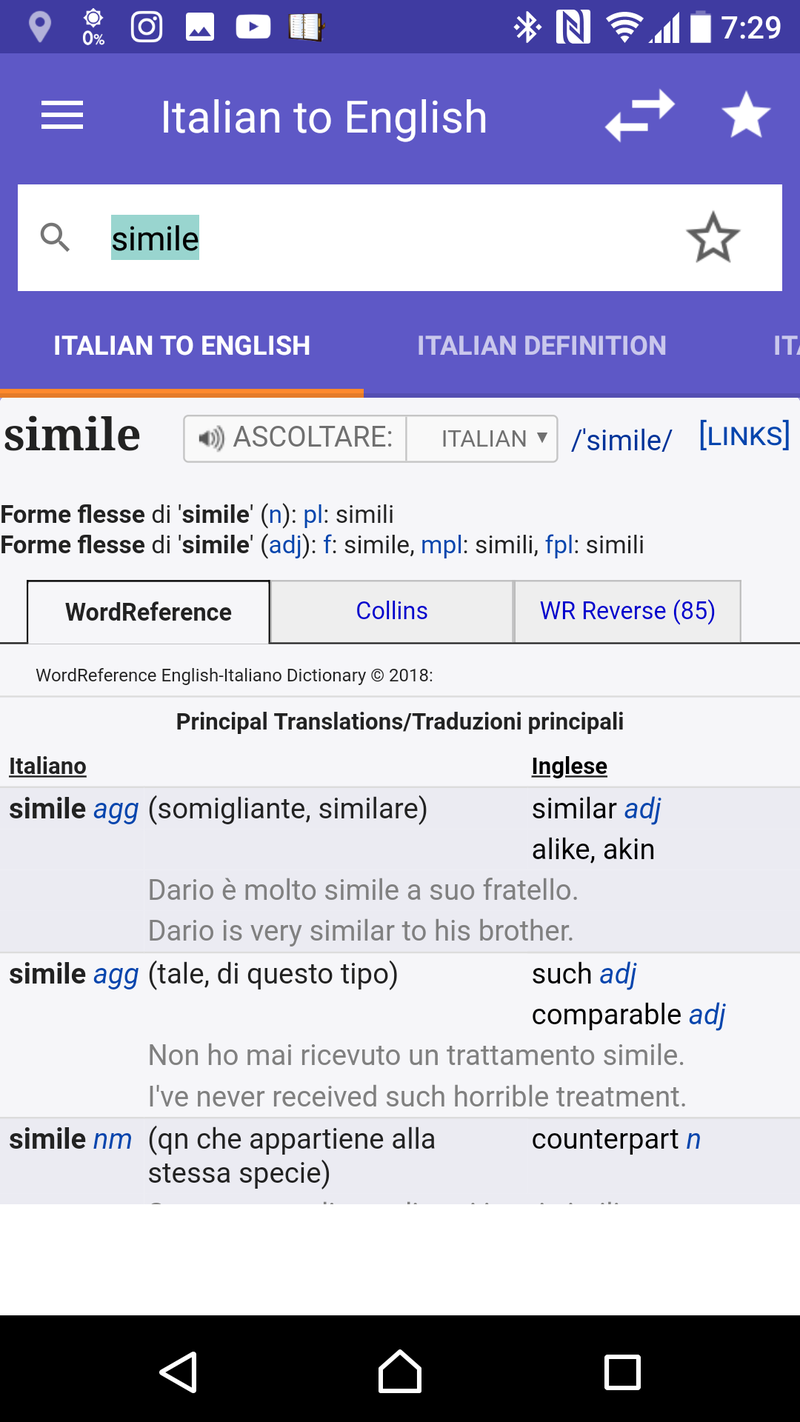The width and height of the screenshot is (800, 1422).
Task: Toggle favorite star for word simile
Action: [712, 238]
